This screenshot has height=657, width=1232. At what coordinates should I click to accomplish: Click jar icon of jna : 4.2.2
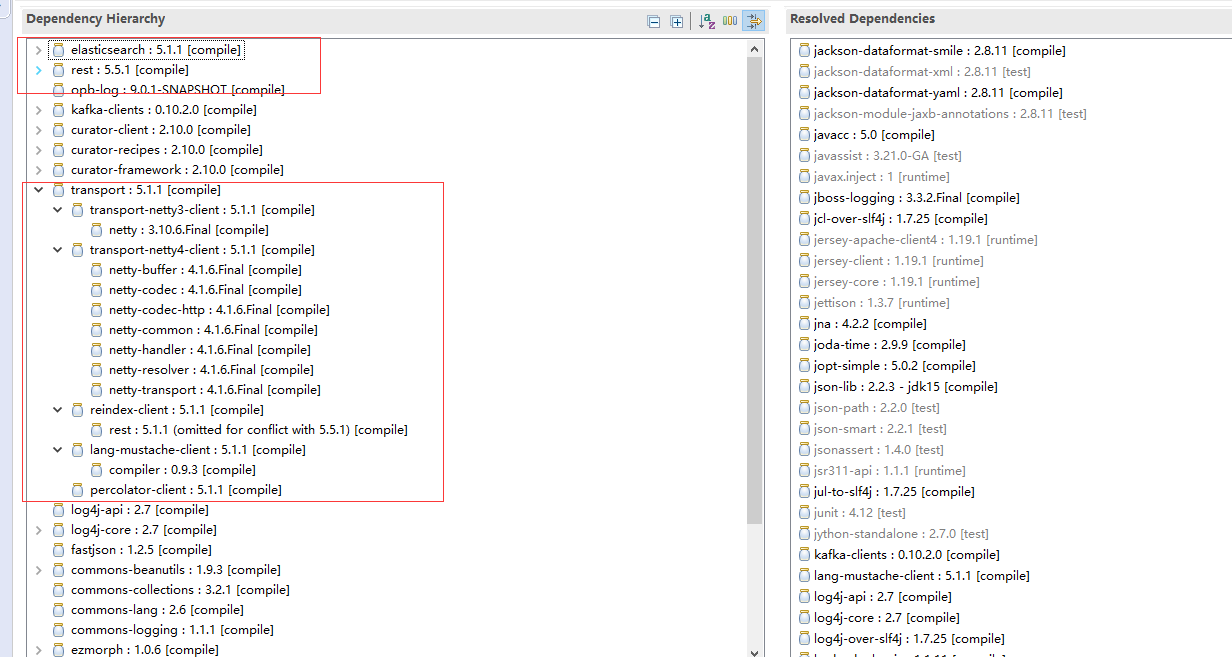tap(804, 324)
